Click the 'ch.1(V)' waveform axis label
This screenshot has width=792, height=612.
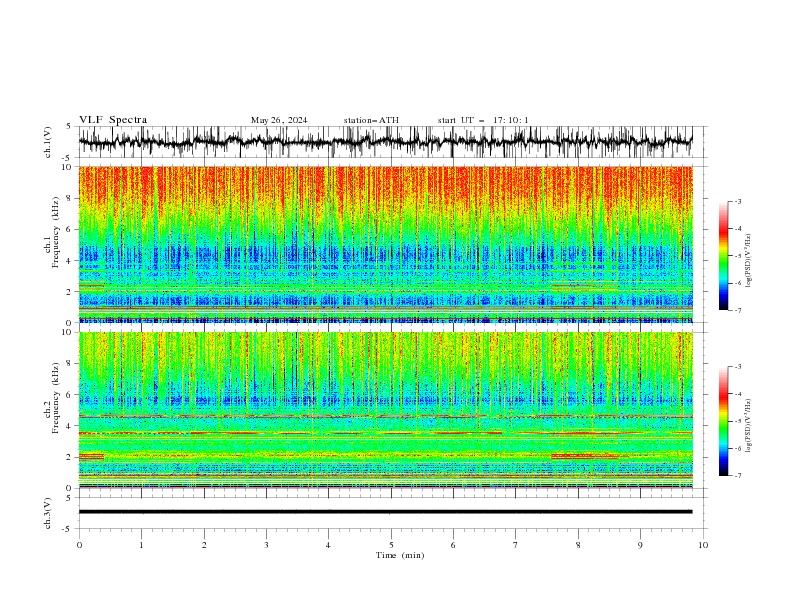tap(48, 142)
